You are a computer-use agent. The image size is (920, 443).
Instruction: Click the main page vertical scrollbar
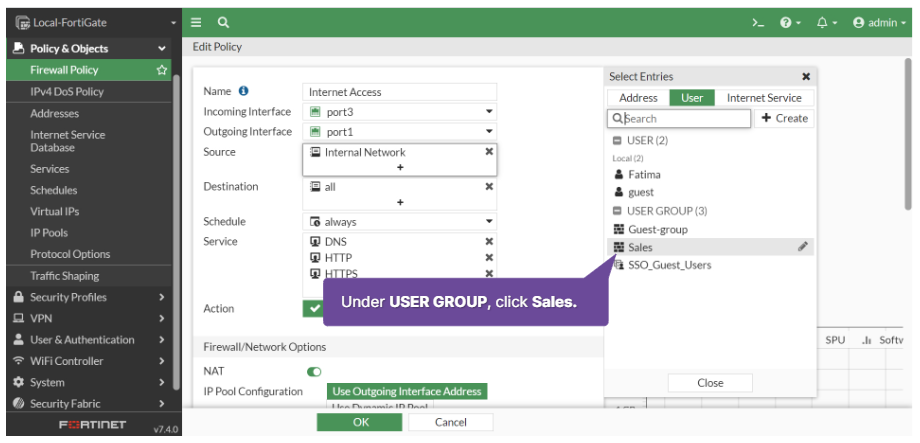(908, 134)
